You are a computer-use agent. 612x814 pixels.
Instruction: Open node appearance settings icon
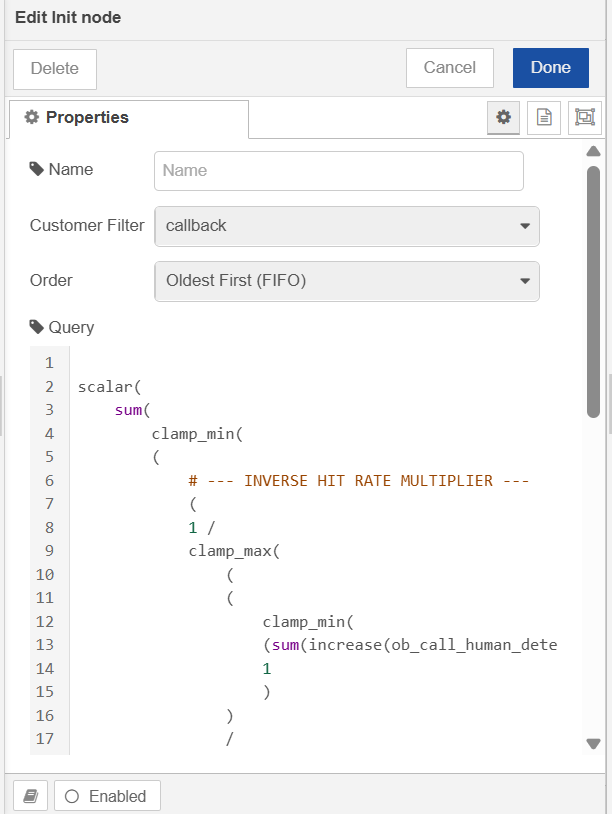pyautogui.click(x=584, y=118)
